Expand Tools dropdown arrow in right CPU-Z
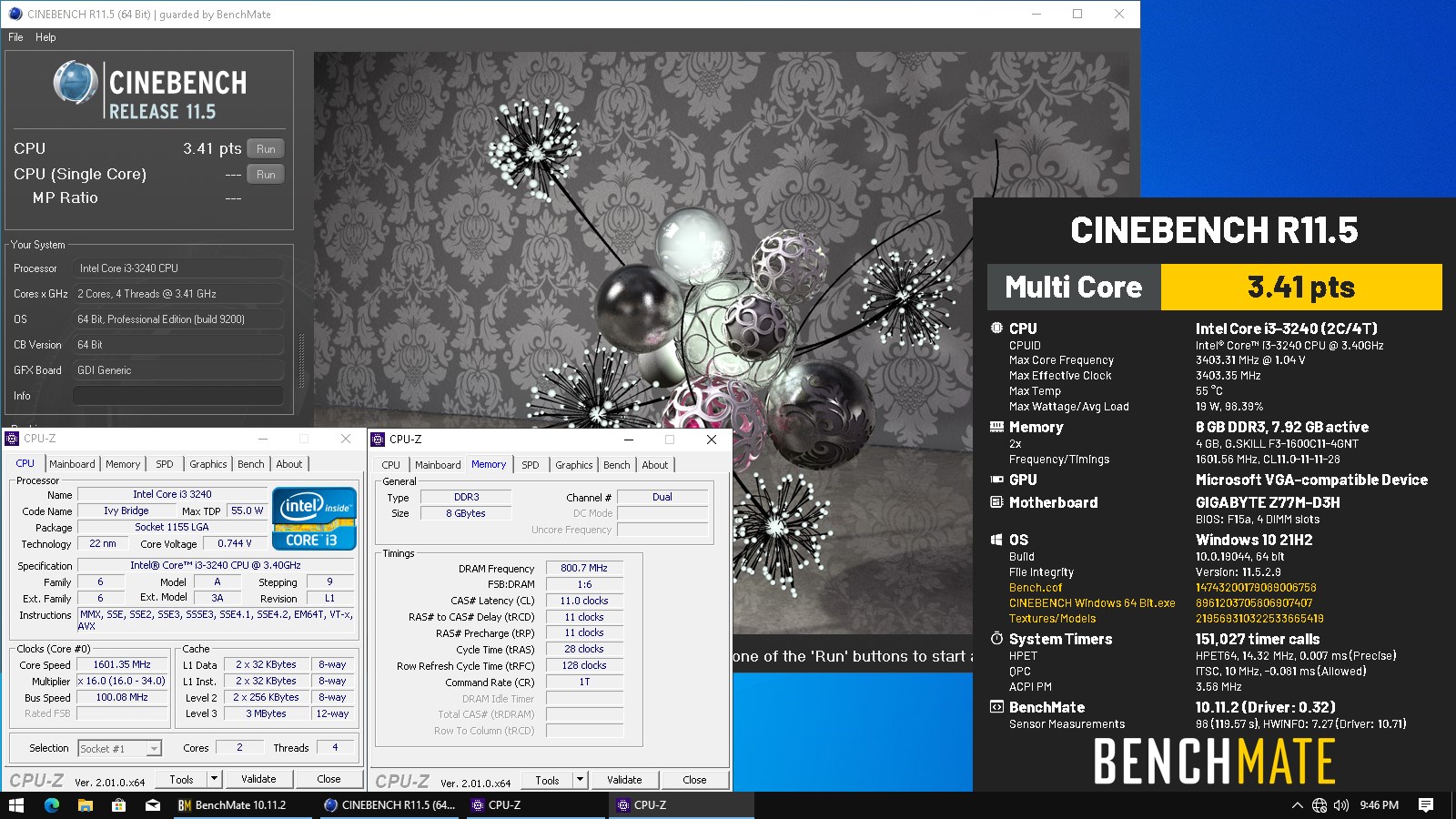Image resolution: width=1456 pixels, height=819 pixels. pos(580,780)
